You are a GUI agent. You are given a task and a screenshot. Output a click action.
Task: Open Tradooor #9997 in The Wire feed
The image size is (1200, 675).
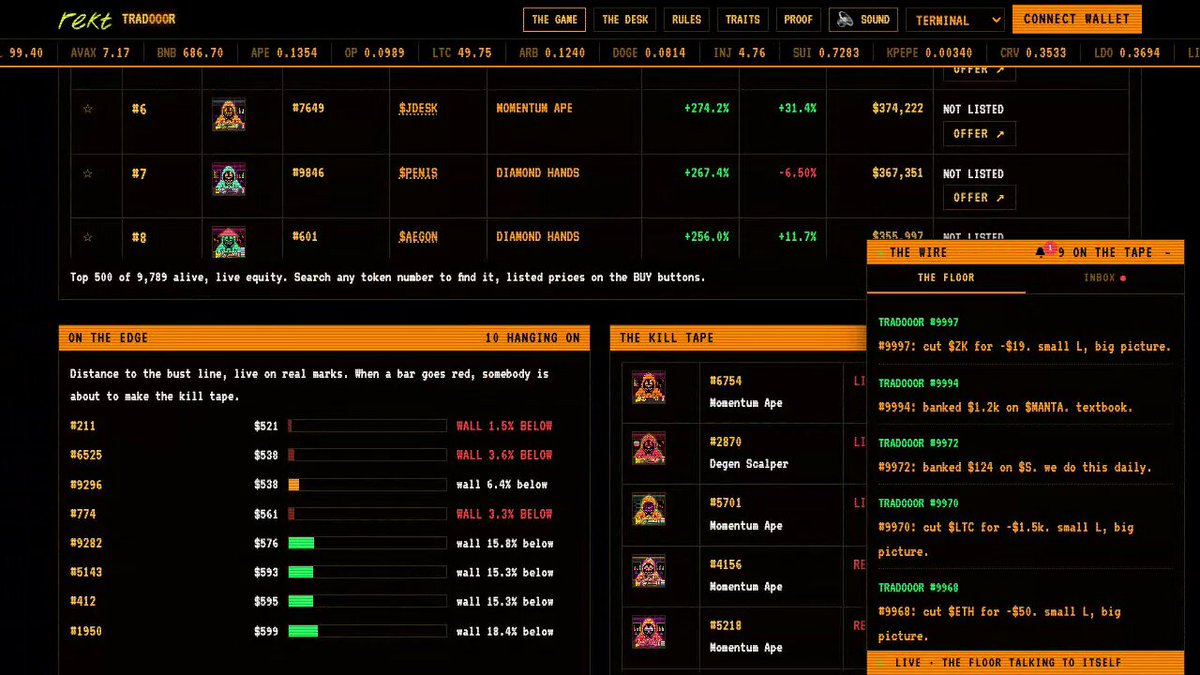[x=918, y=322]
